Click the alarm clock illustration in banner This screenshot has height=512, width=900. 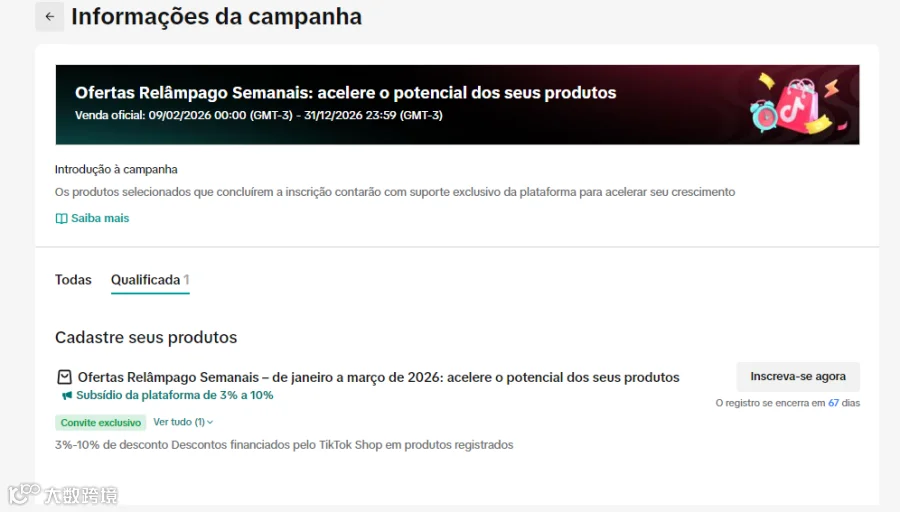764,115
